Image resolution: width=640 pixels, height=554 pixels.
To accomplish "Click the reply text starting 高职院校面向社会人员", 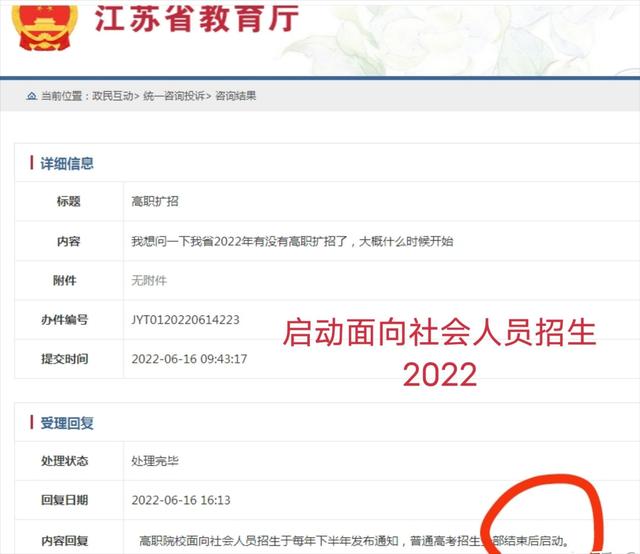I will click(x=353, y=541).
